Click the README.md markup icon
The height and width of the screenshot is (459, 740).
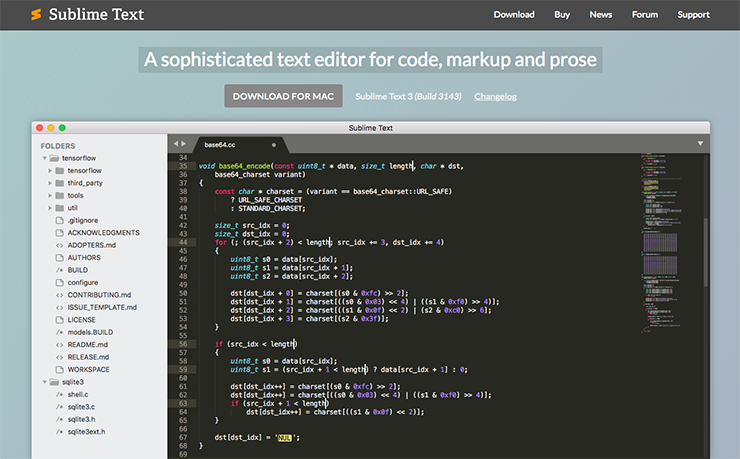(x=59, y=345)
